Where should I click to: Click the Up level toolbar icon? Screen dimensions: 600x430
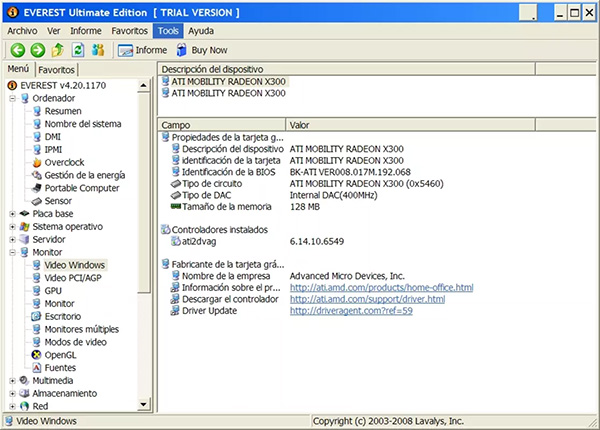click(58, 50)
